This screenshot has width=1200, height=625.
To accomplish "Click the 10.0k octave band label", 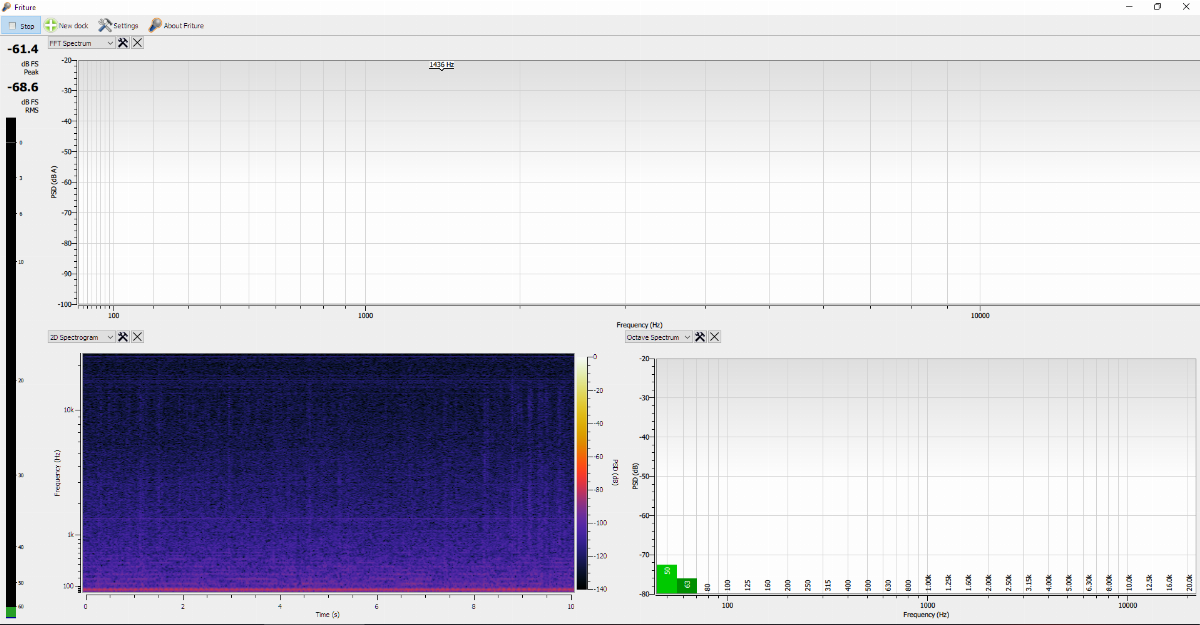I will 1129,582.
